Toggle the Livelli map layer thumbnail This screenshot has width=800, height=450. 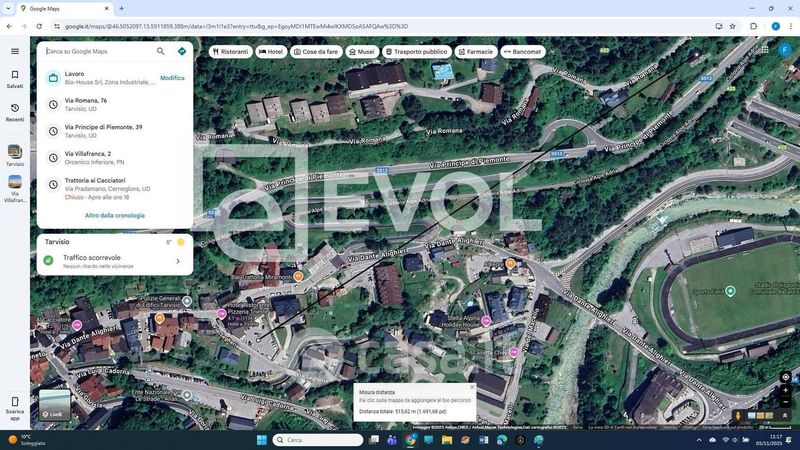point(54,405)
